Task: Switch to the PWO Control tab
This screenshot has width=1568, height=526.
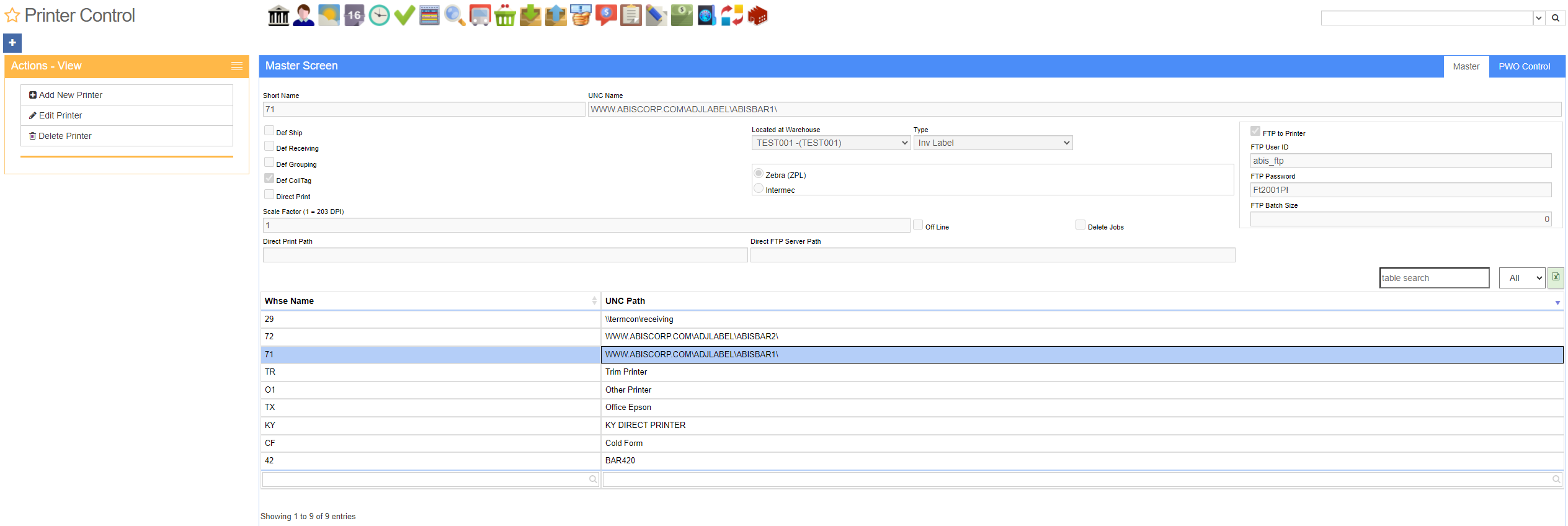Action: click(x=1524, y=66)
